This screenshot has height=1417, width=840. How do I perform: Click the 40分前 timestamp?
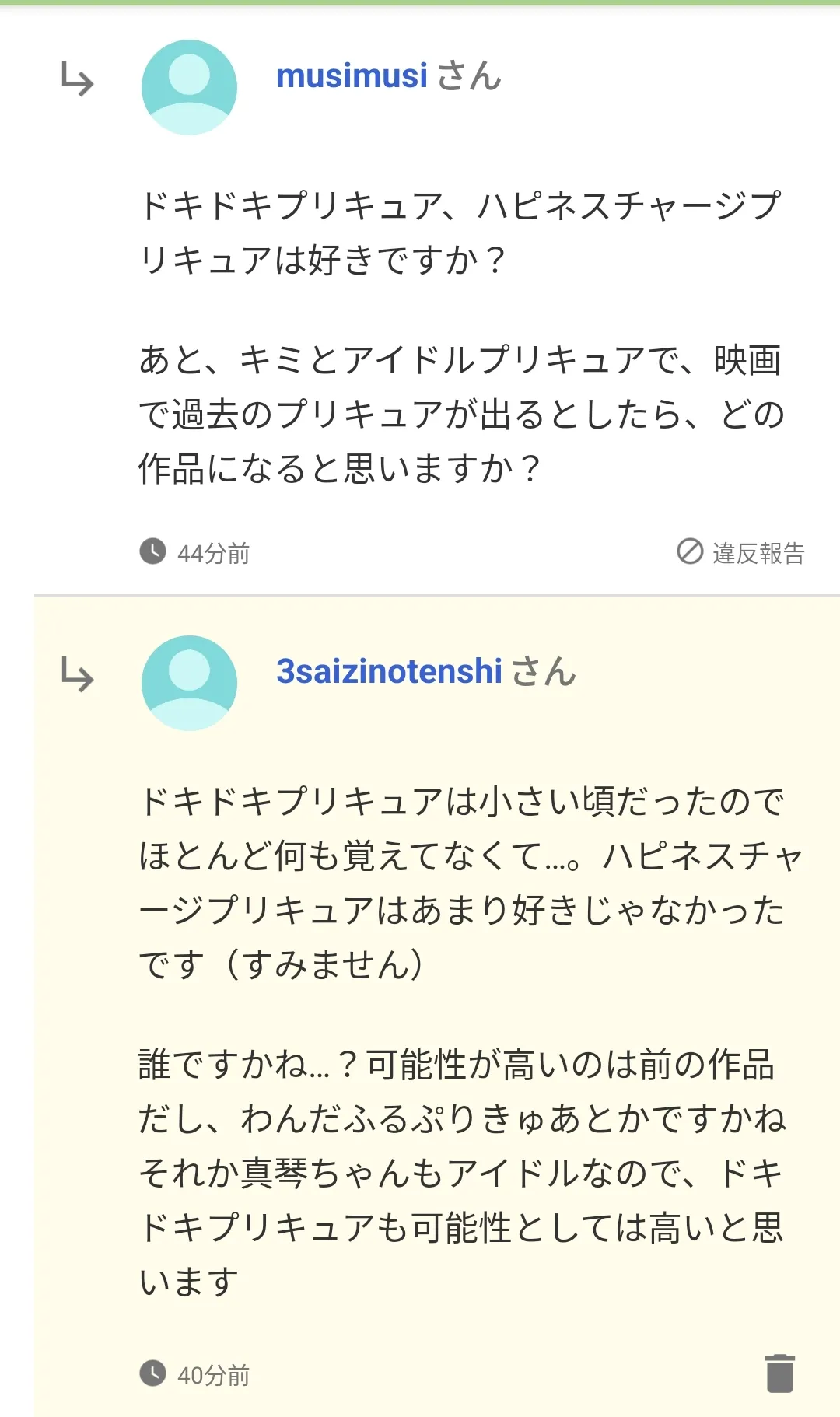pos(214,1376)
